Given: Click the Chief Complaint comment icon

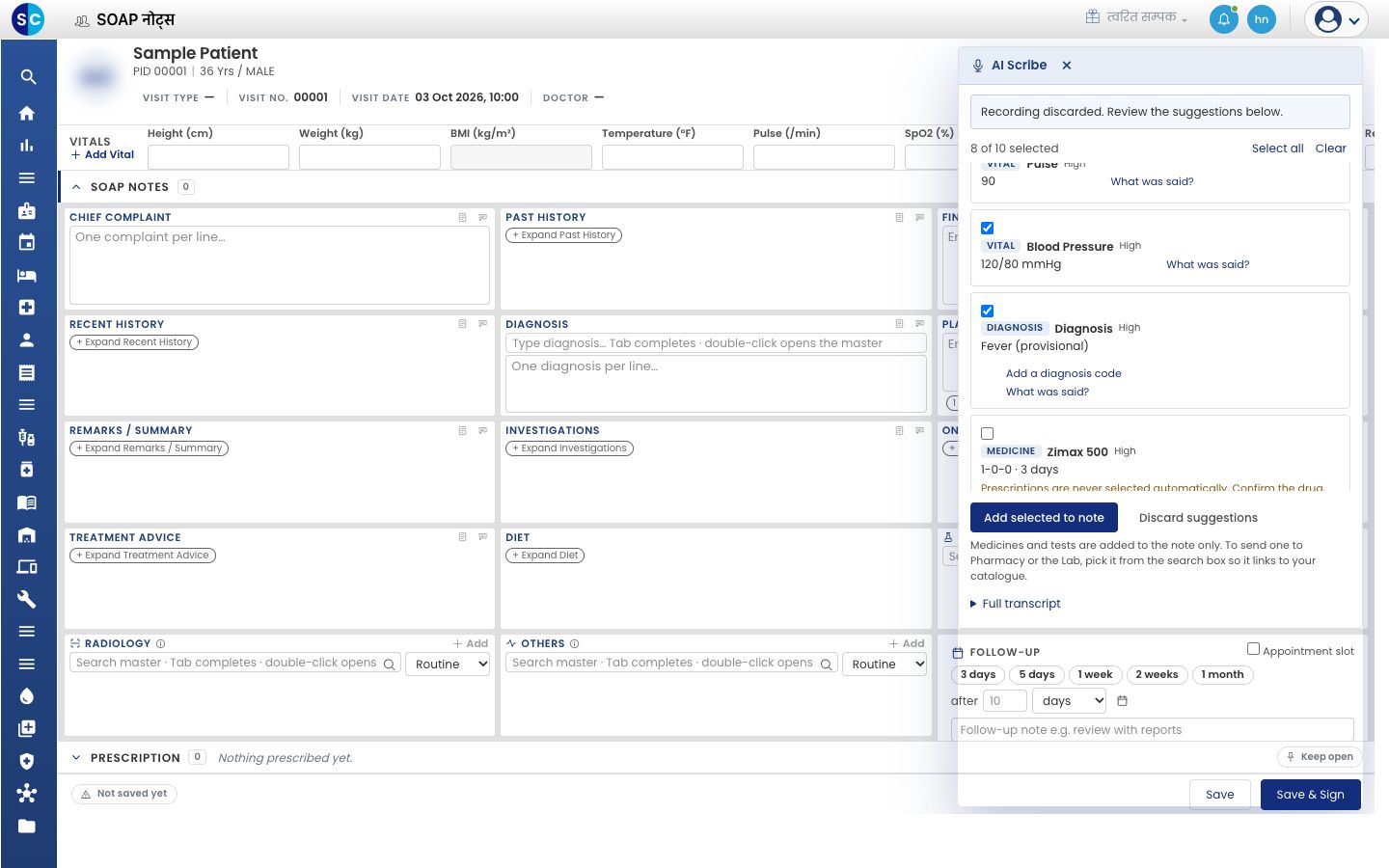Looking at the screenshot, I should pyautogui.click(x=483, y=218).
